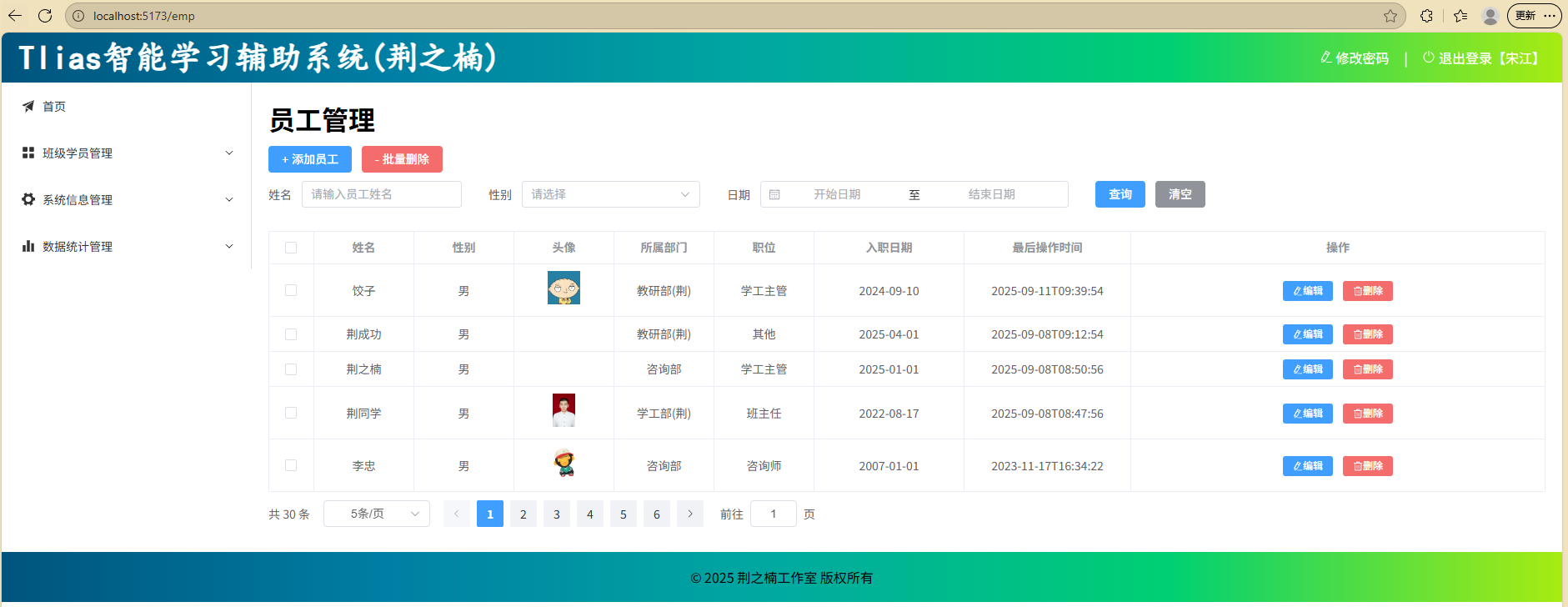Screen dimensions: 1568x607
Task: Click the paper plane 首页 icon
Action: click(x=28, y=106)
